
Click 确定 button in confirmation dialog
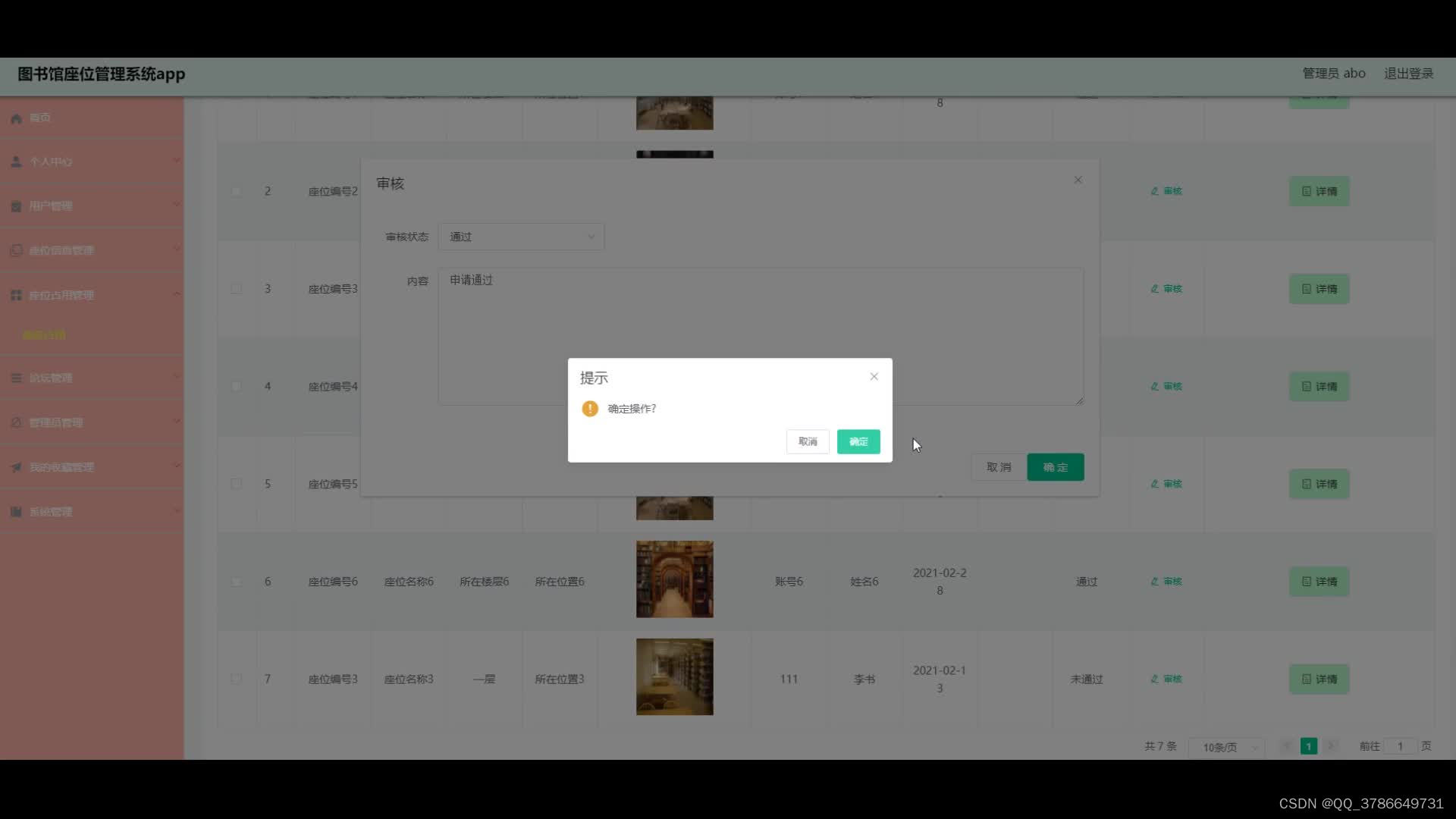pyautogui.click(x=858, y=441)
